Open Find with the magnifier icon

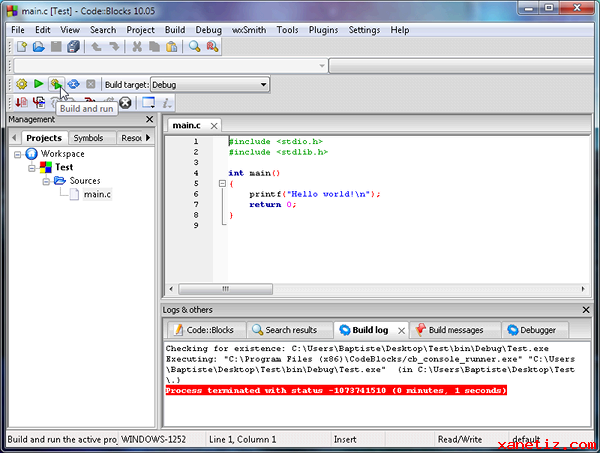coord(194,47)
